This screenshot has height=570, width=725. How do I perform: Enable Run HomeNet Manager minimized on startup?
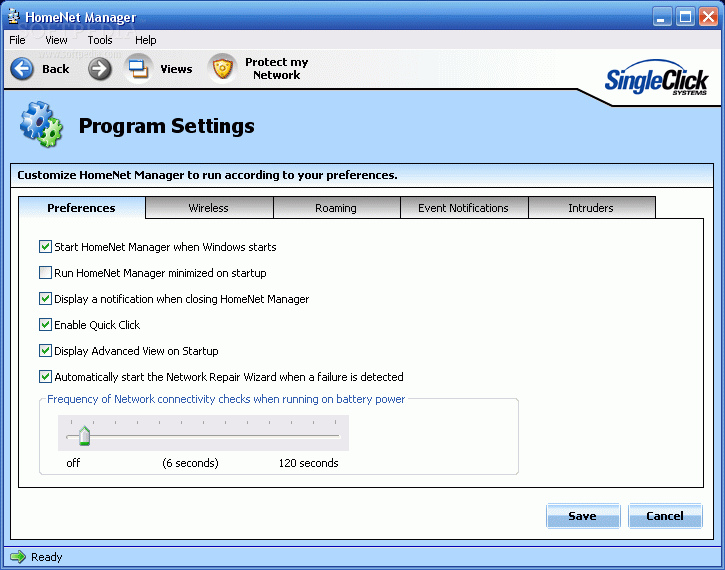tap(45, 272)
